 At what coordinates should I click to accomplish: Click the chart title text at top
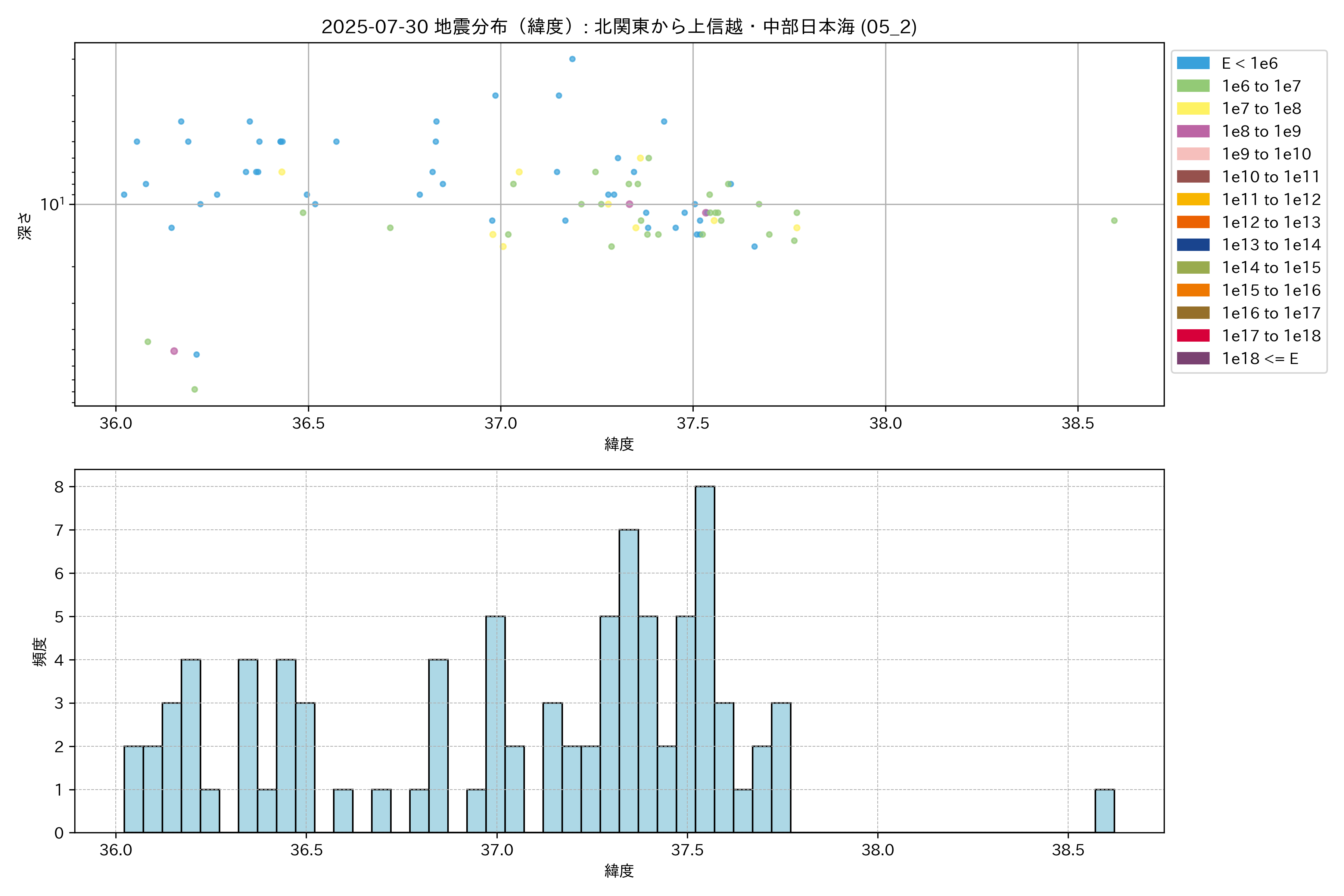[x=619, y=27]
